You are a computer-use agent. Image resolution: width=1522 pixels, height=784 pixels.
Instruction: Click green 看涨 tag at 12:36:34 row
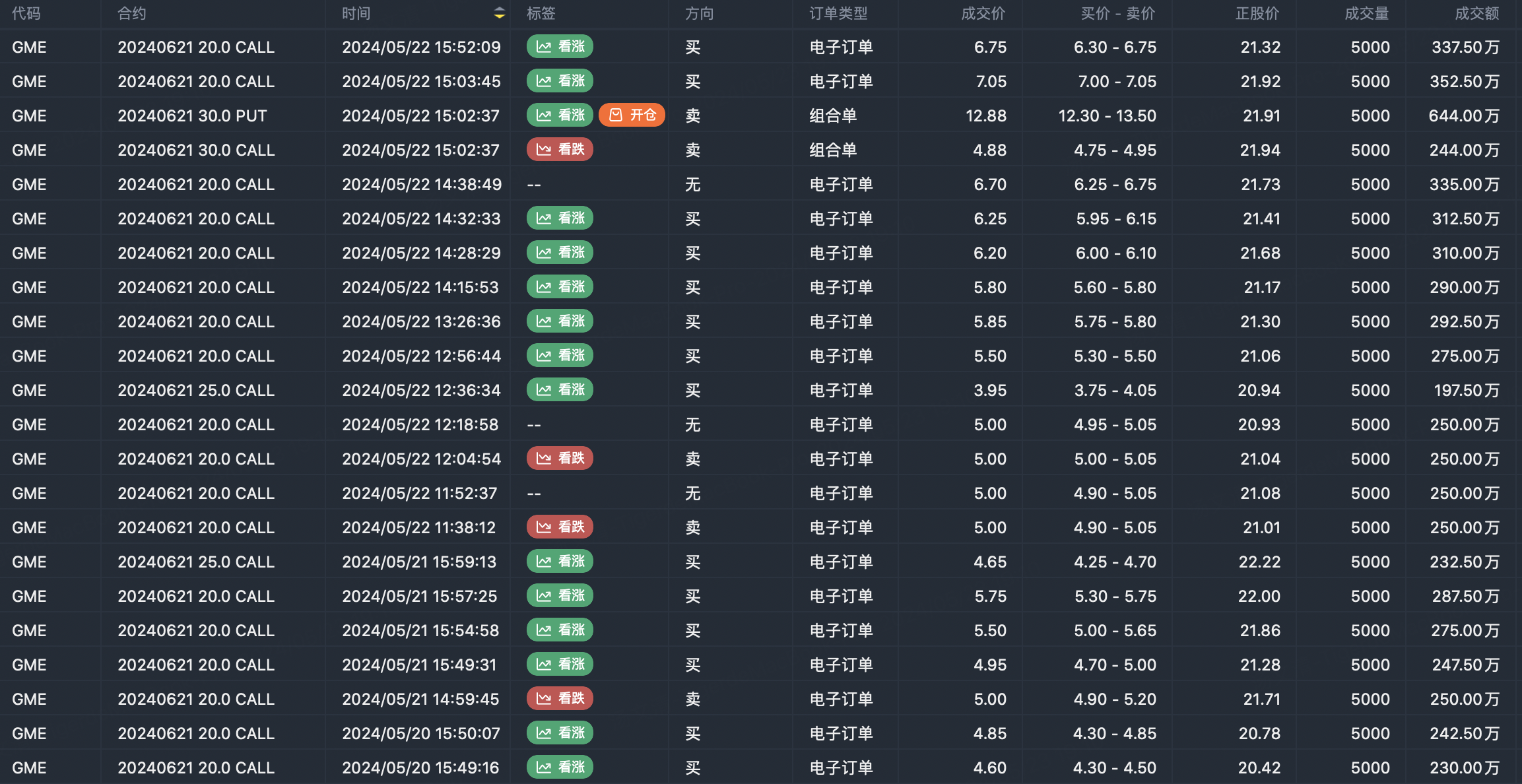click(560, 390)
